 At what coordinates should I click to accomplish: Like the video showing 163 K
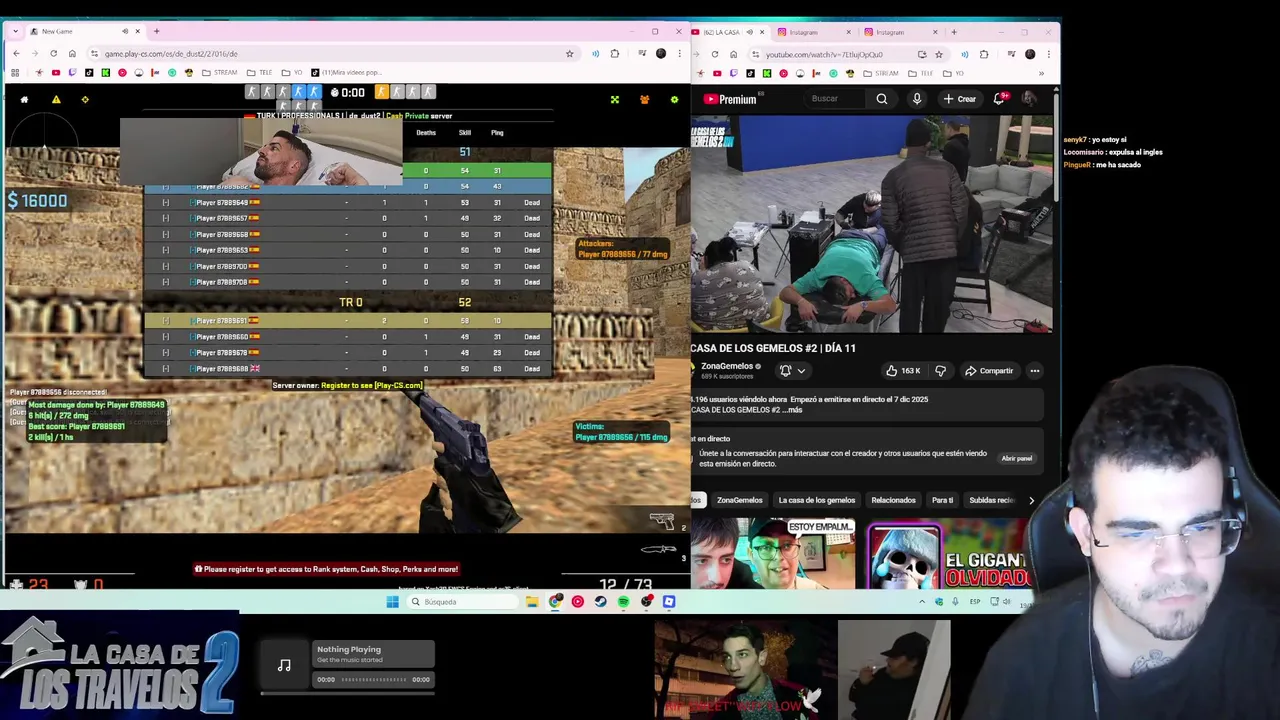click(903, 371)
